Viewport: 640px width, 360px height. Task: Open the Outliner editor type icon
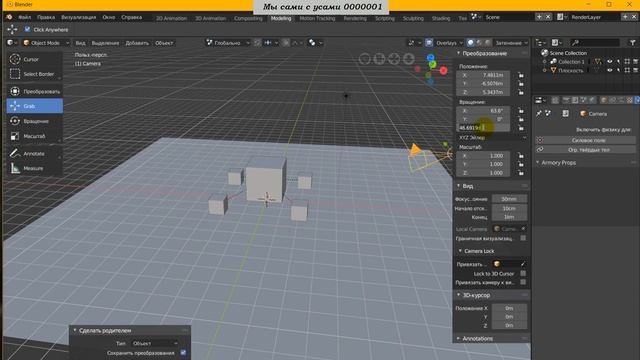point(540,42)
